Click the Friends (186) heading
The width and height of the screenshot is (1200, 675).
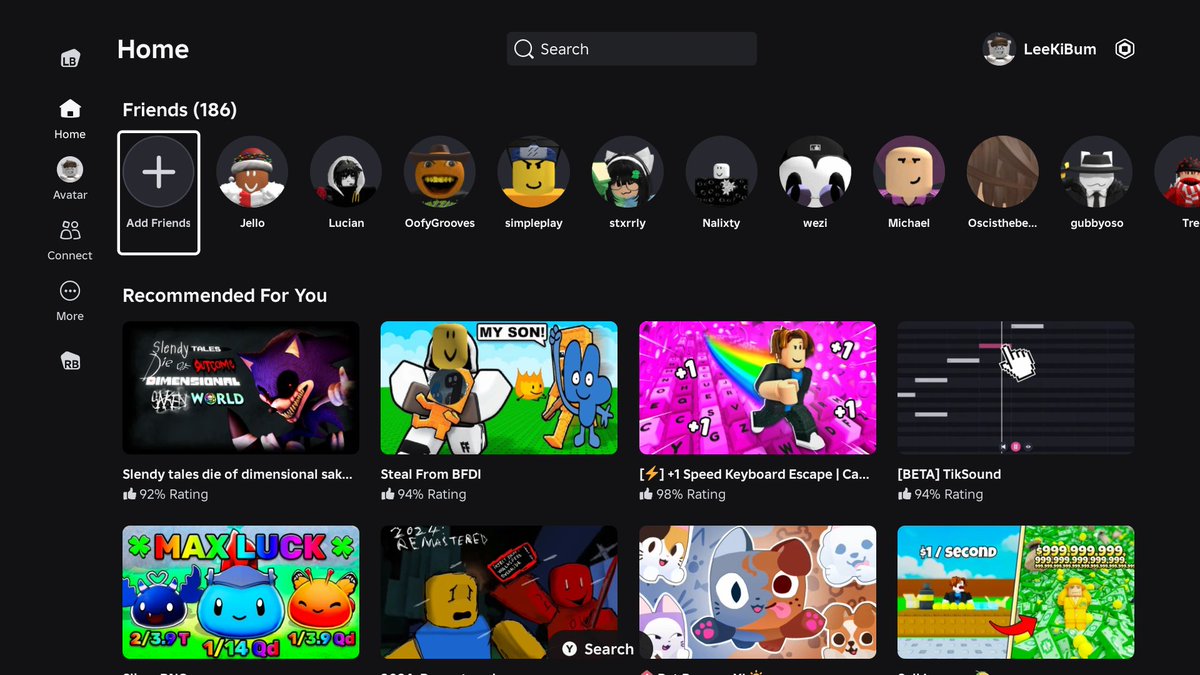(x=180, y=110)
